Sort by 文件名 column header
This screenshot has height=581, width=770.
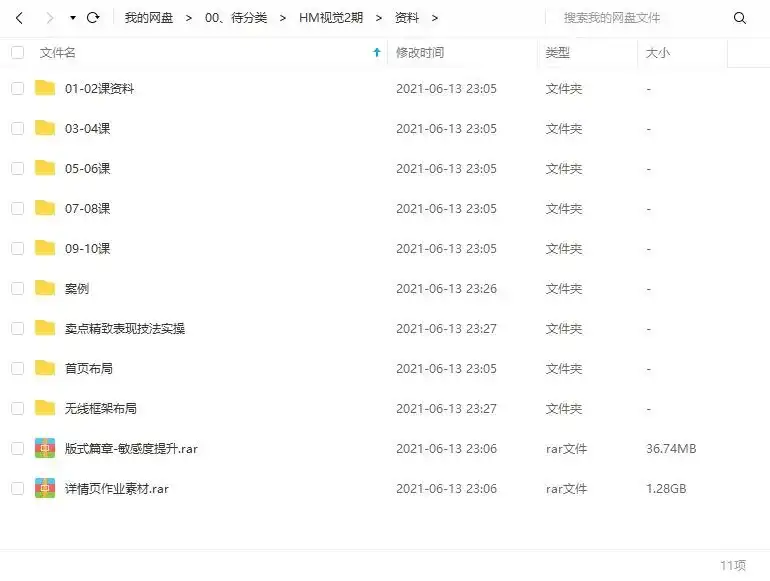coord(57,53)
